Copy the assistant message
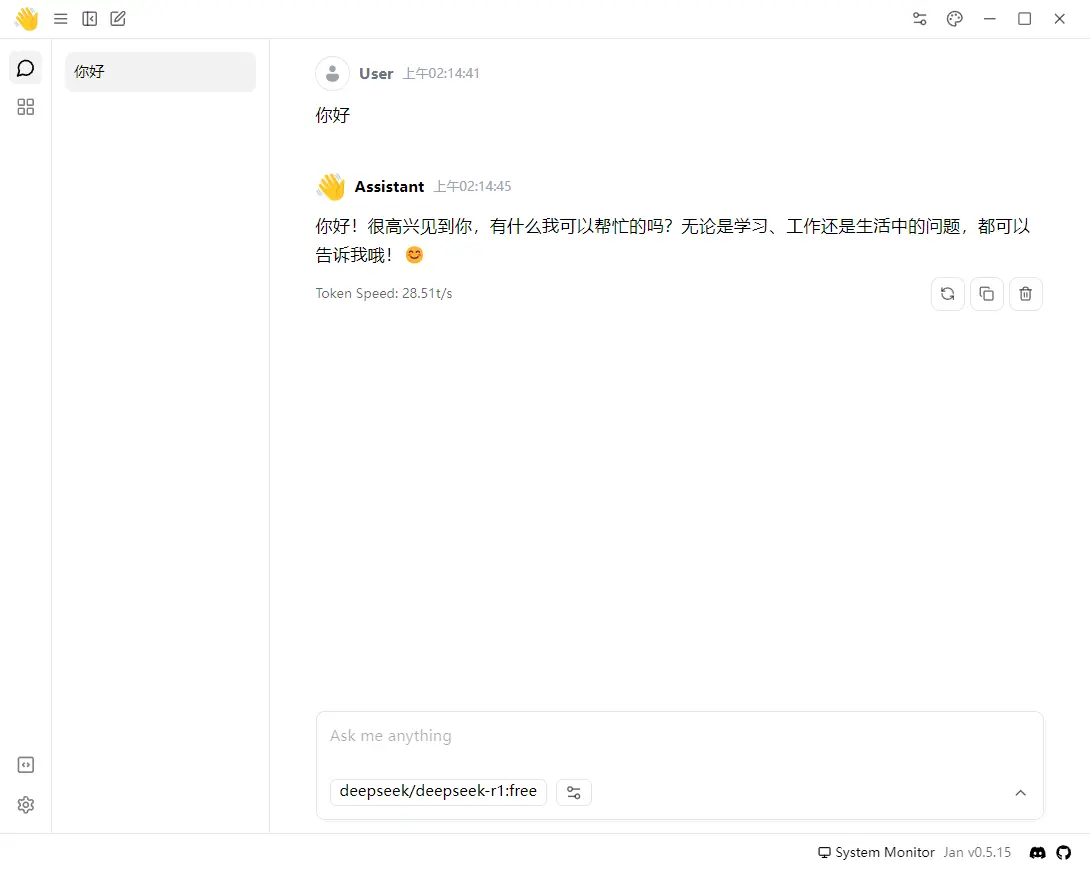 pos(987,294)
